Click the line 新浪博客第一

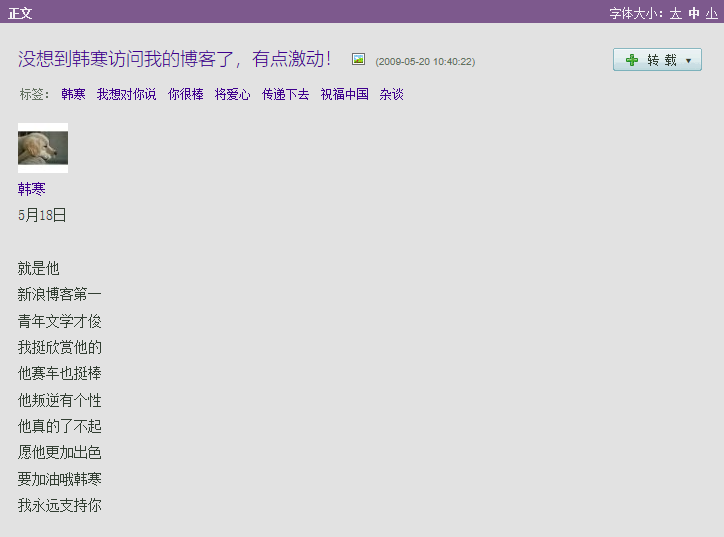pyautogui.click(x=60, y=294)
